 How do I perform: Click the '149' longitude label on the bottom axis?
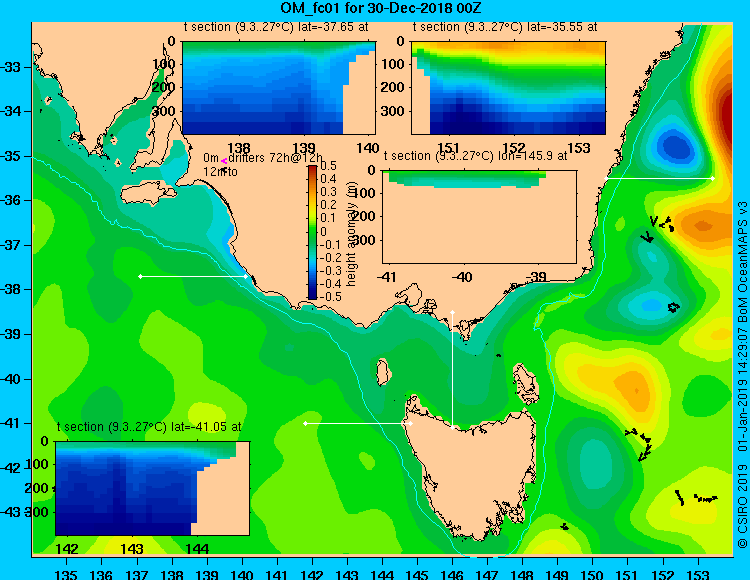click(x=558, y=575)
